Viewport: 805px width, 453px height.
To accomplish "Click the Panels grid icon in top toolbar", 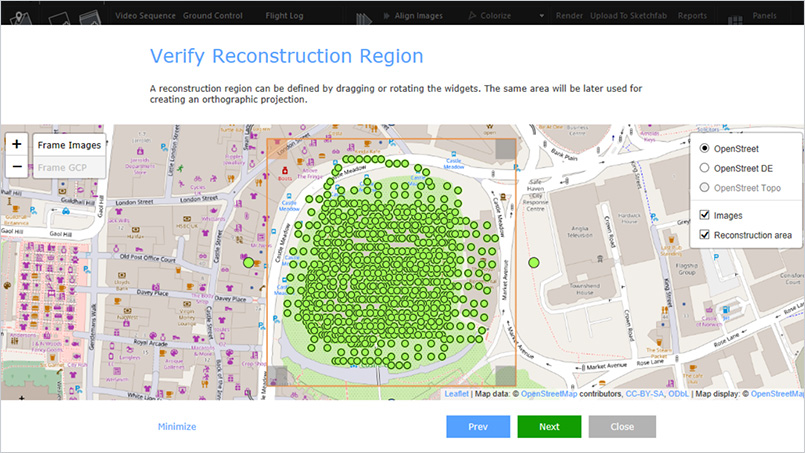I will coord(734,16).
